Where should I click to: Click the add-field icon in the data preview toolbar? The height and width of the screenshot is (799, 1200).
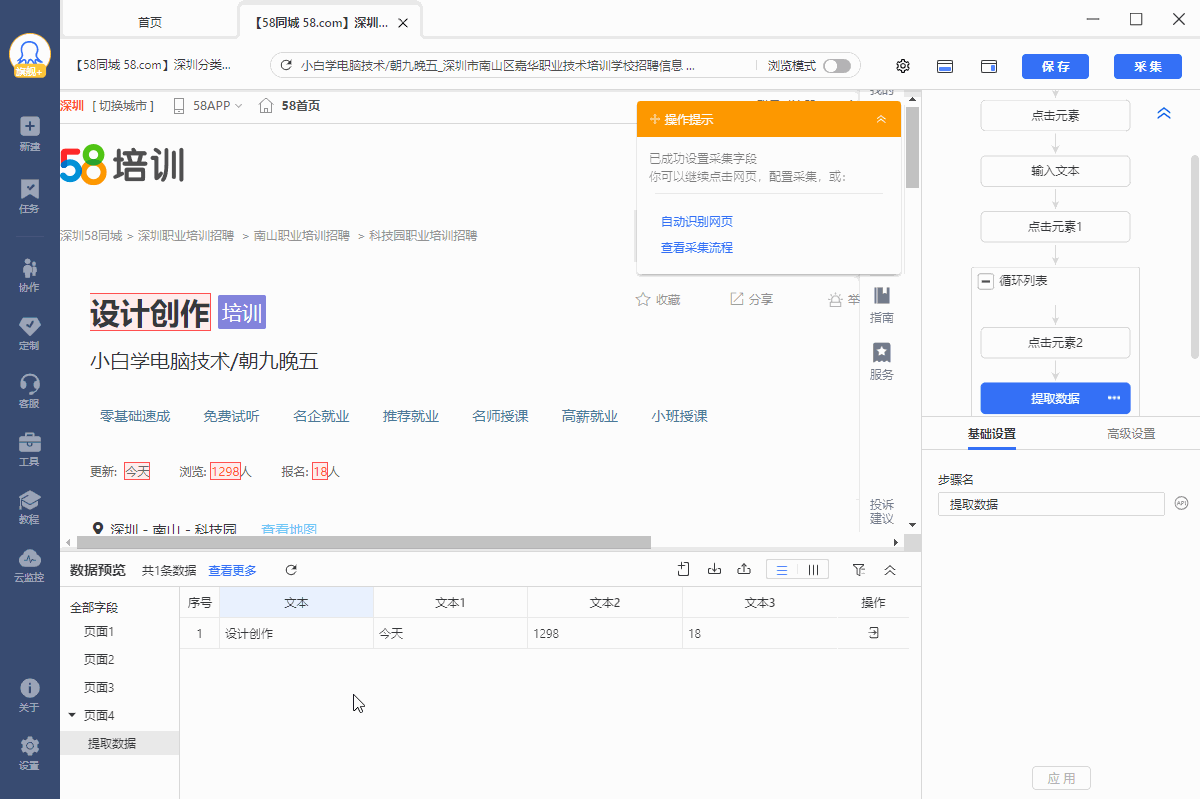[x=684, y=570]
